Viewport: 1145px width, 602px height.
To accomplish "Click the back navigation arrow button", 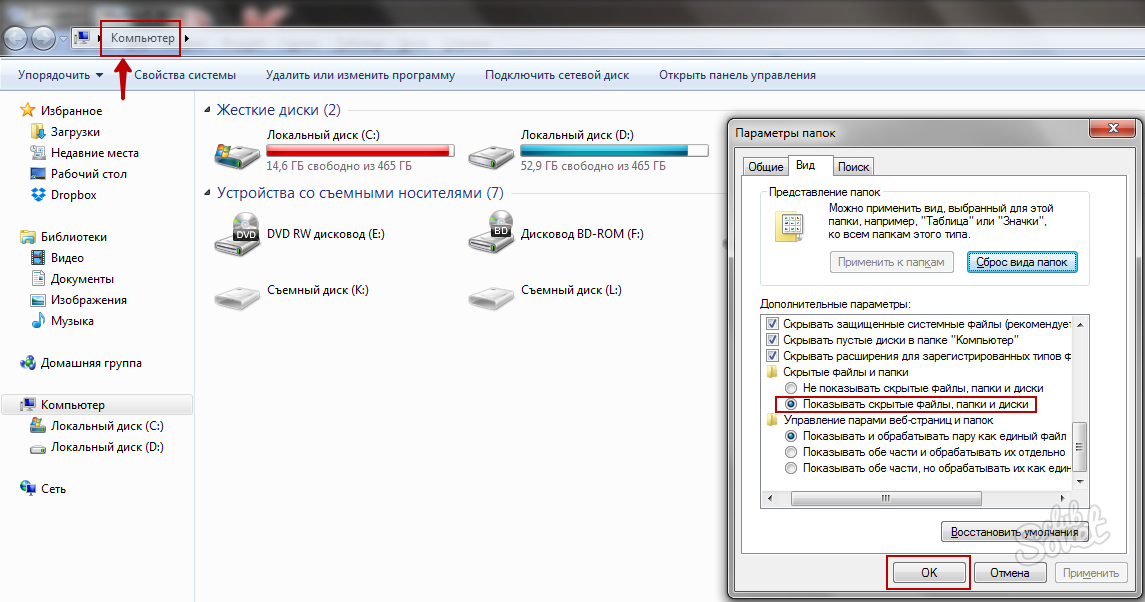I will click(x=15, y=38).
